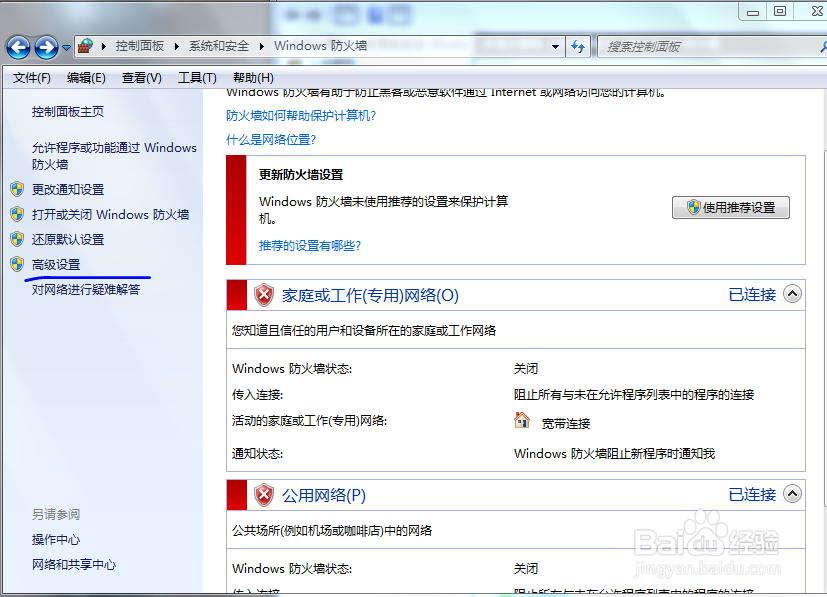Open 打开或关闭 Windows 防火墙 link
The width and height of the screenshot is (827, 597).
point(110,215)
